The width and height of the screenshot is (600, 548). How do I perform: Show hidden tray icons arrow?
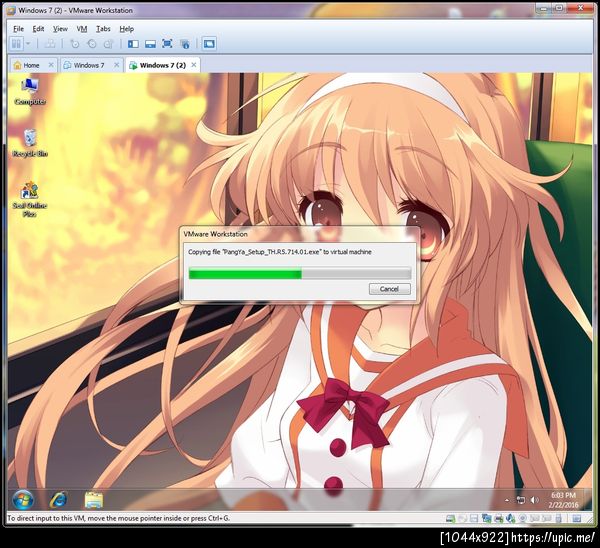coord(507,500)
